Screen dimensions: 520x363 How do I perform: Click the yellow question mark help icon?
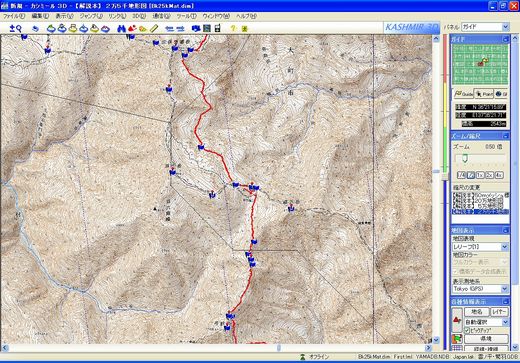pyautogui.click(x=233, y=29)
